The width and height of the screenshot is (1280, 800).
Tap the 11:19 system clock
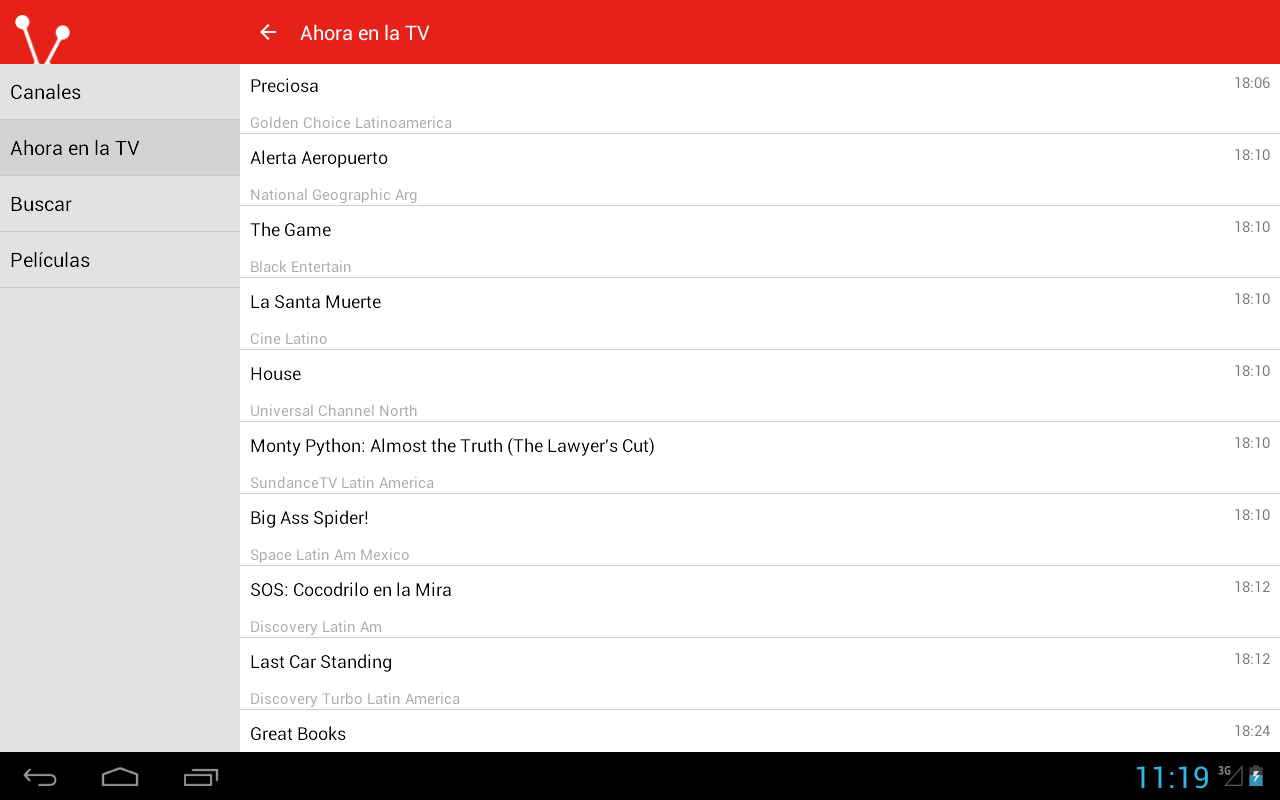pos(1172,777)
